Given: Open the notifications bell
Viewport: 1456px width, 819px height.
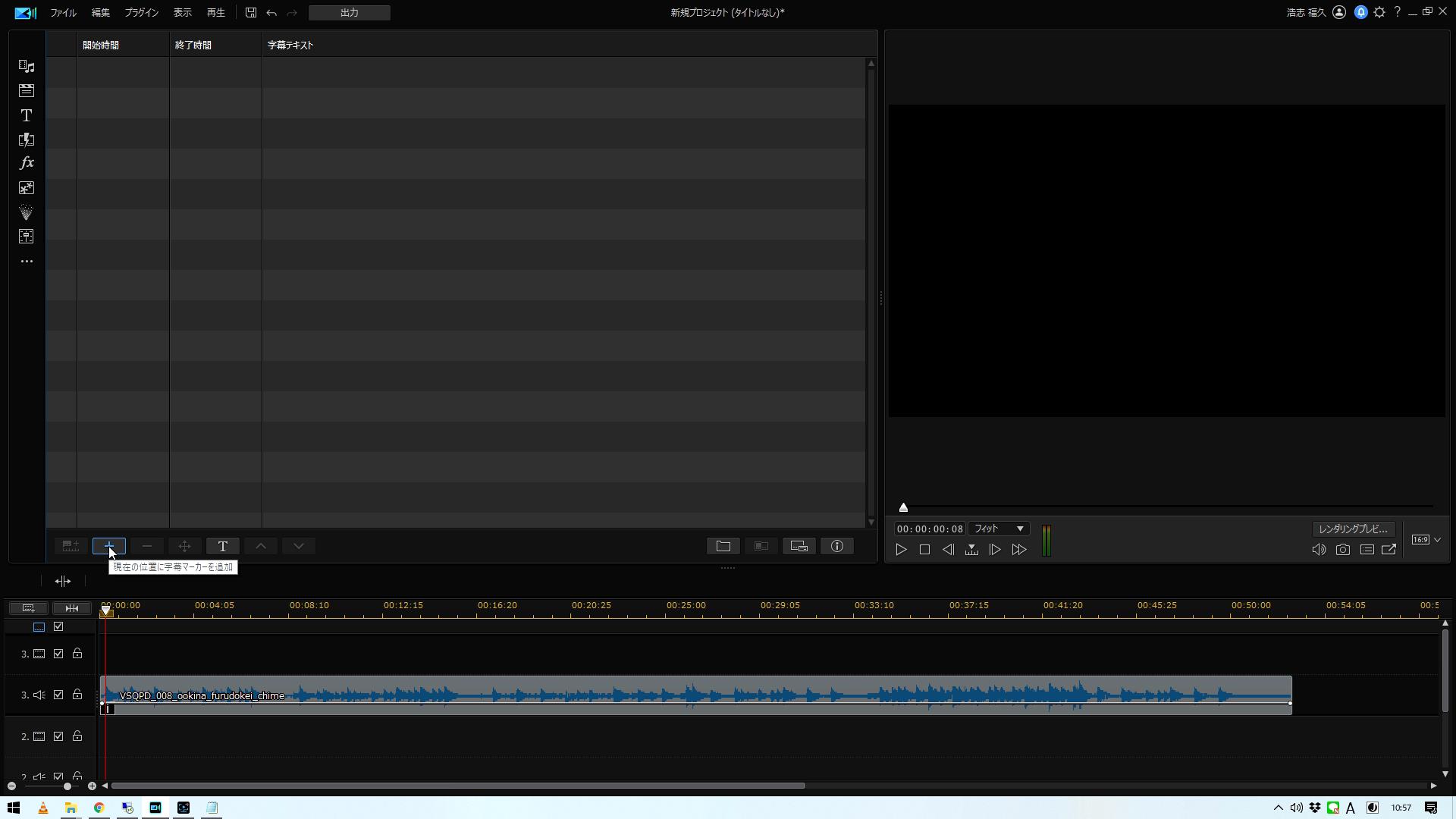Looking at the screenshot, I should [x=1361, y=12].
